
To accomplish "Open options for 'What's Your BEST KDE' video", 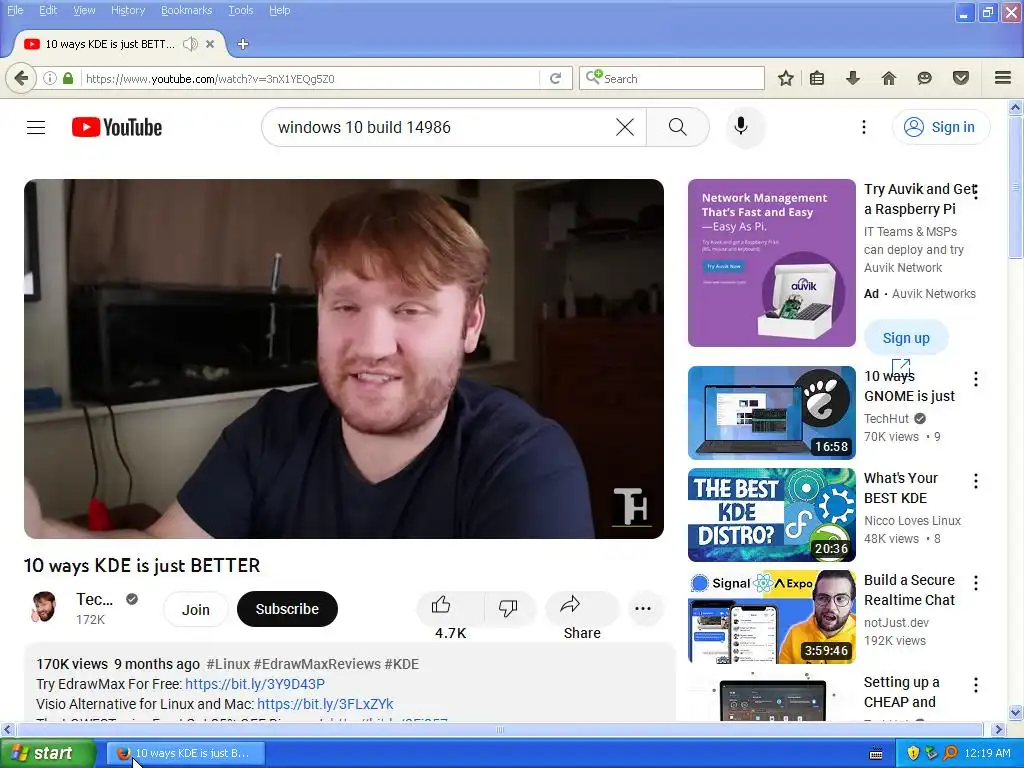I will [x=976, y=481].
